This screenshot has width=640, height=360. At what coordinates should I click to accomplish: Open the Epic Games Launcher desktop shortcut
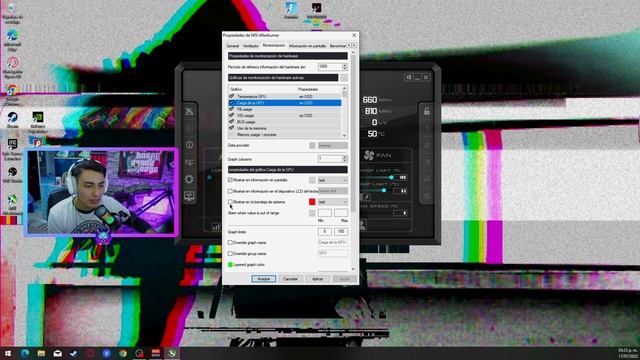pyautogui.click(x=12, y=149)
